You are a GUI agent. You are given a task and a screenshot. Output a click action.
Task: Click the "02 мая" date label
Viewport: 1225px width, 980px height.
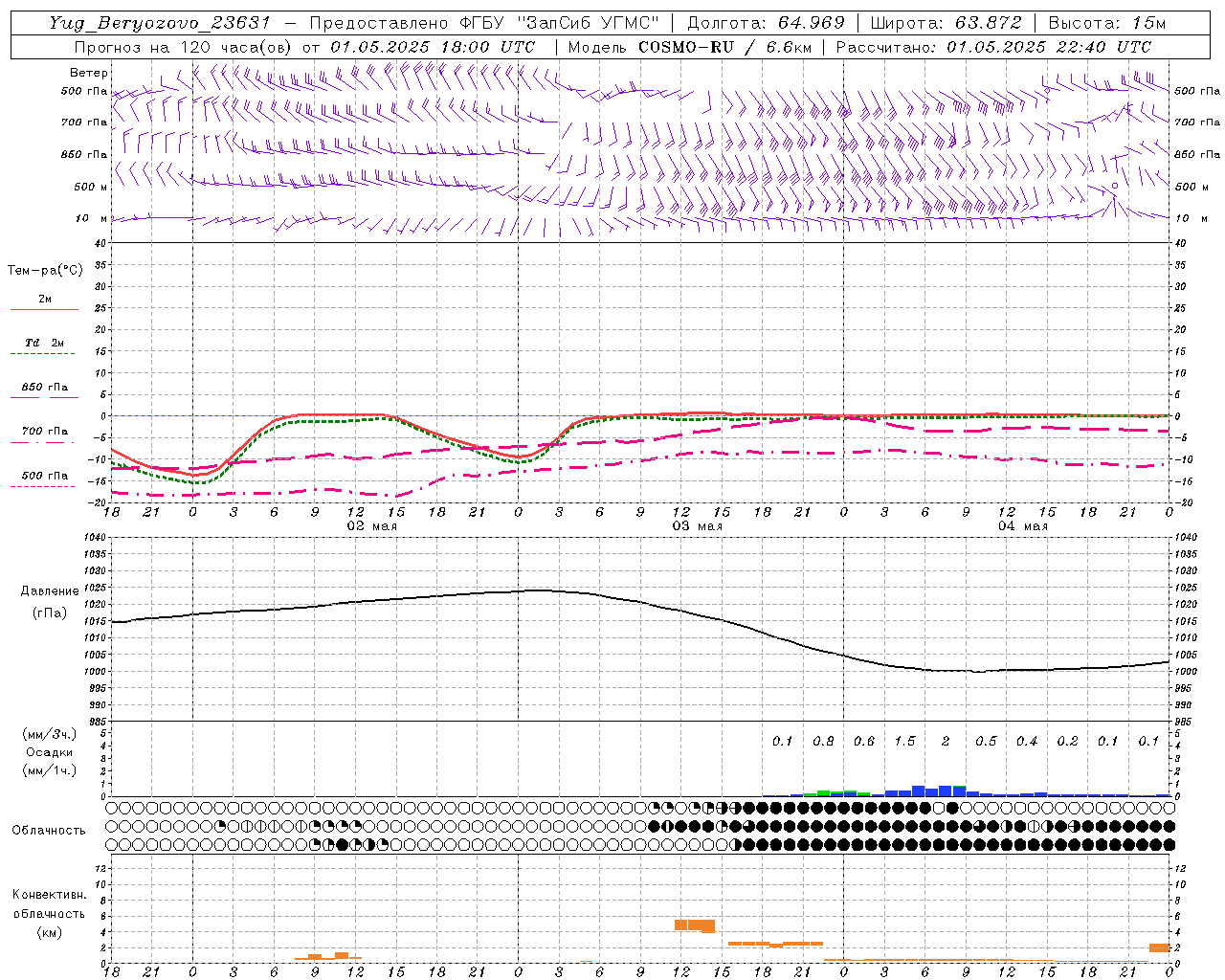point(371,526)
